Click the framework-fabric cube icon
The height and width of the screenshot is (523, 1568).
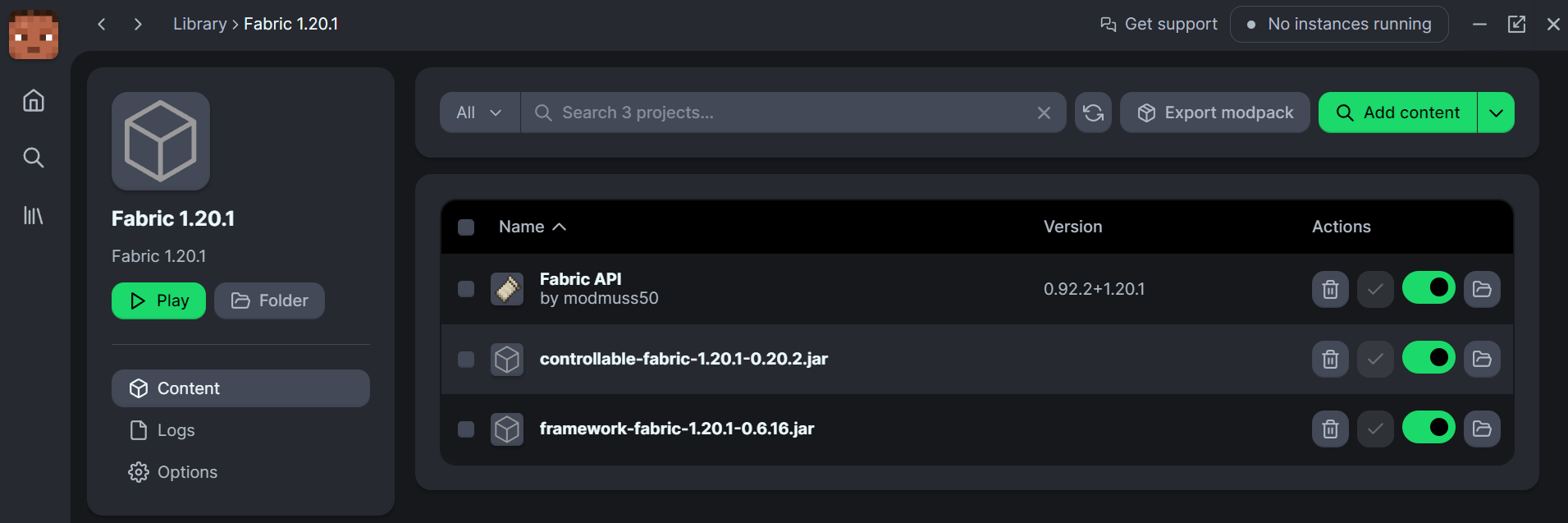click(x=507, y=429)
